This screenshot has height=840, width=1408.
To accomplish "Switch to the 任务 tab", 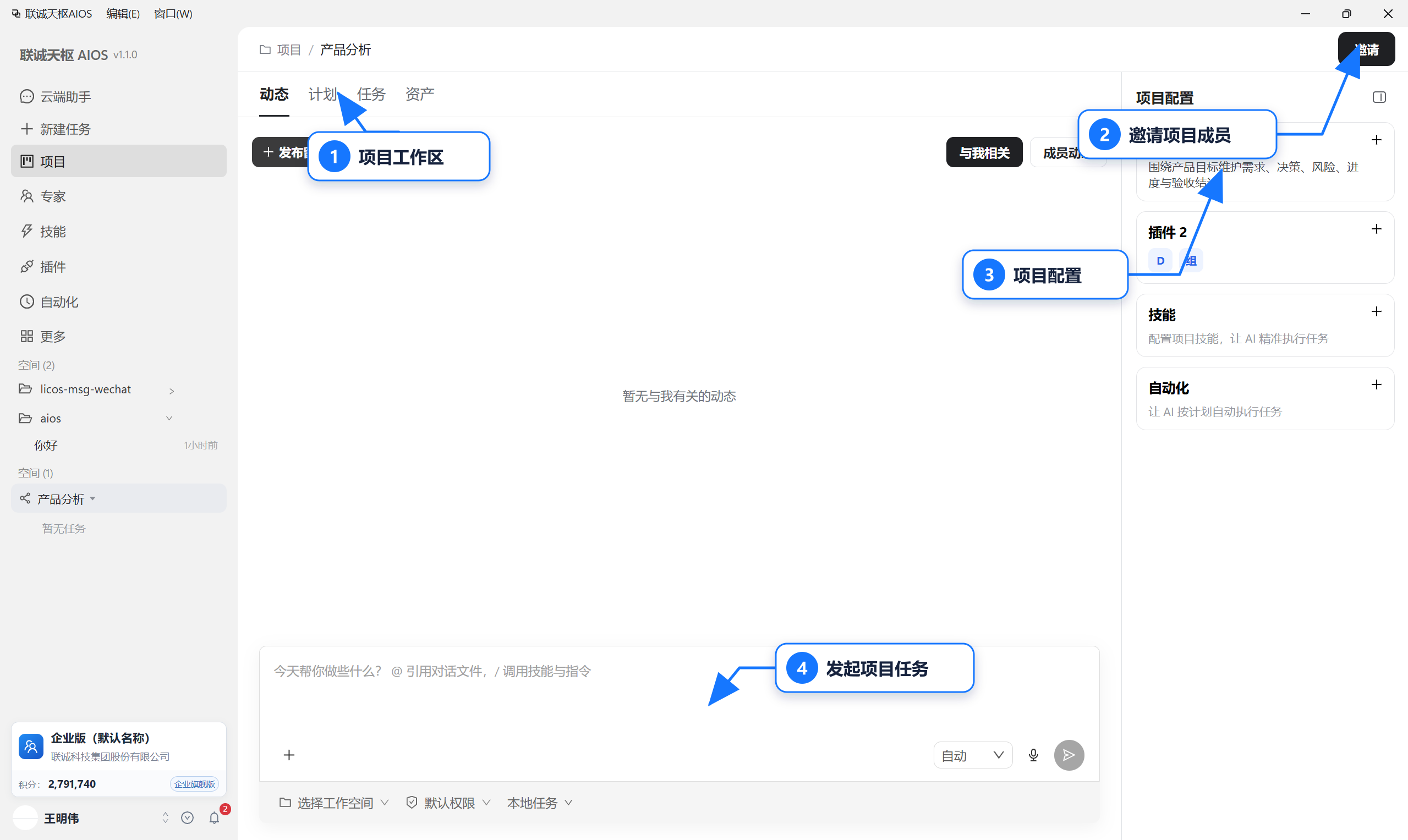I will 371,94.
